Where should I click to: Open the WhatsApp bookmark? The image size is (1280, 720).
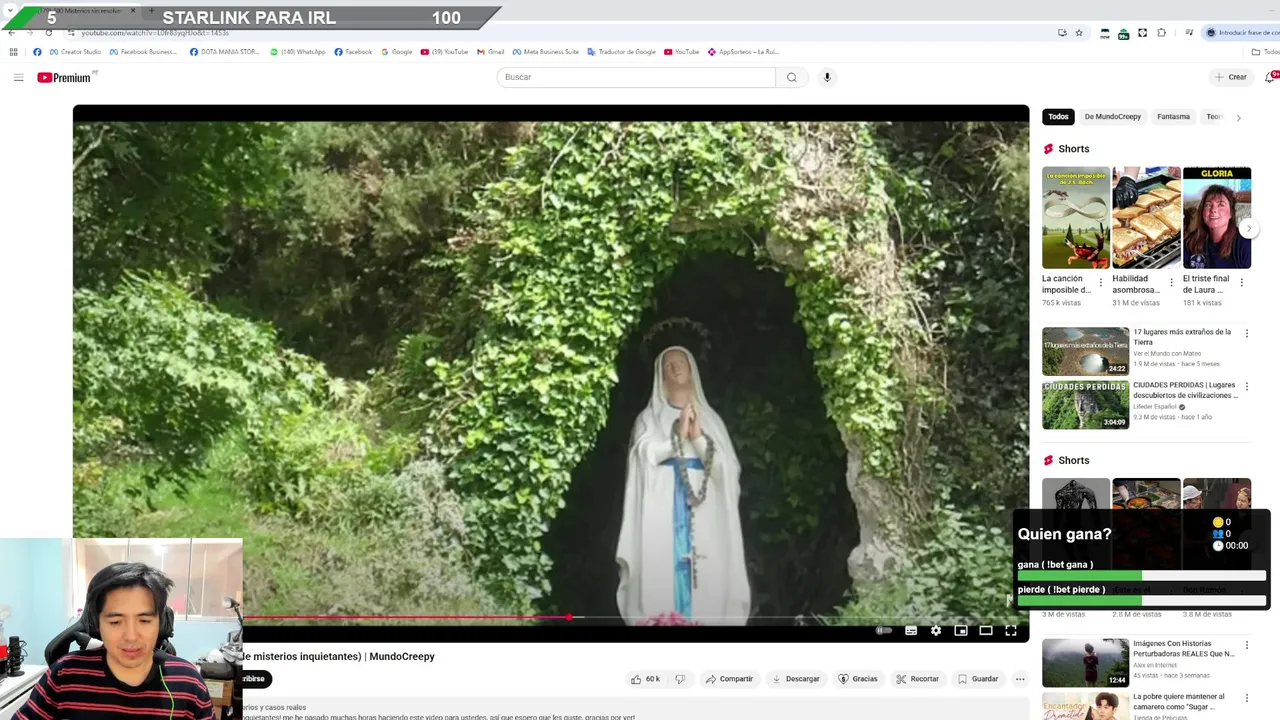tap(298, 52)
